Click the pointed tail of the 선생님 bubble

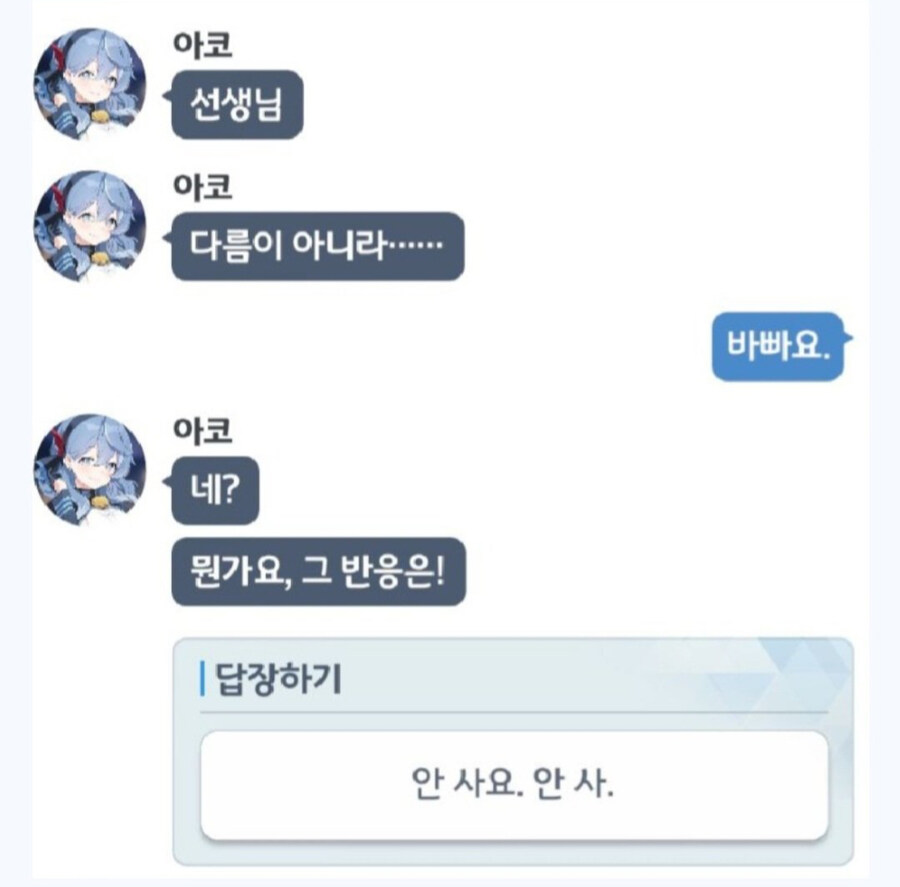167,96
